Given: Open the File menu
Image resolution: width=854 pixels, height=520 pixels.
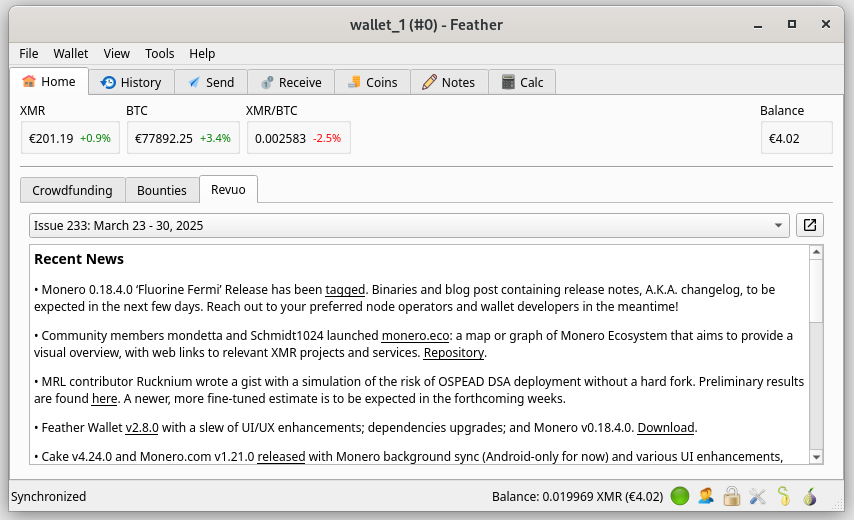Looking at the screenshot, I should pos(28,53).
